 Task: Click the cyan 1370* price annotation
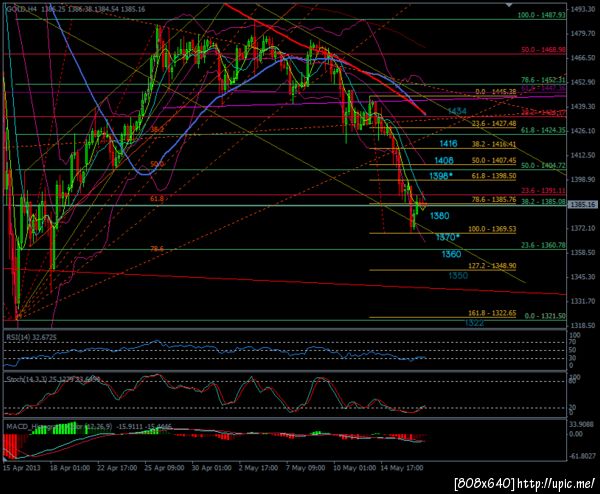pyautogui.click(x=448, y=237)
